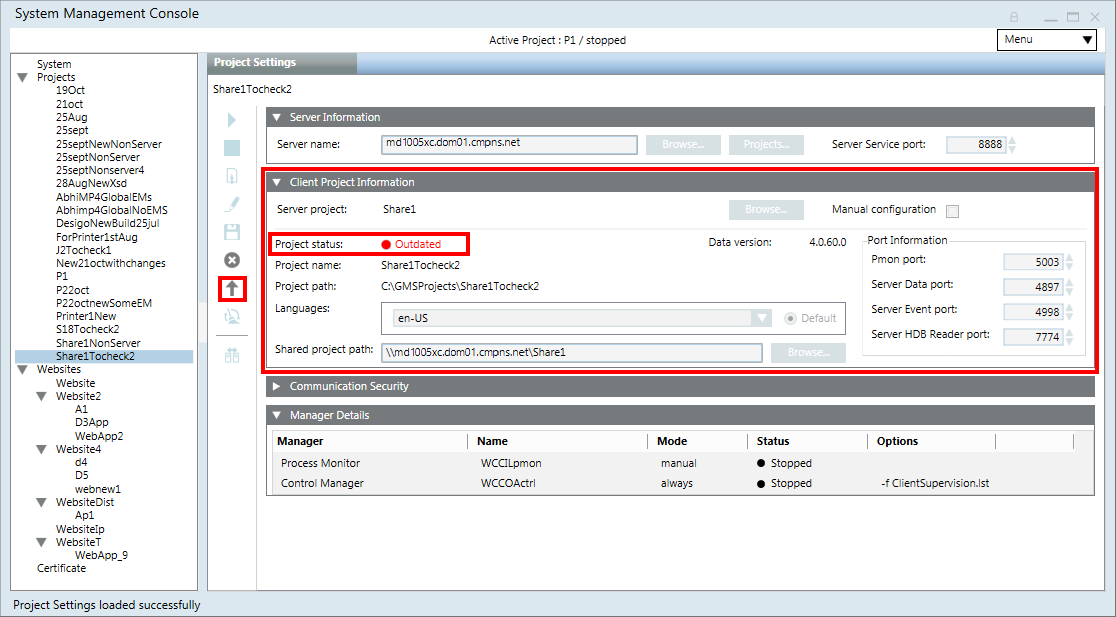Click the restore/refresh icon below upgrade arrow
The image size is (1116, 617).
pos(232,316)
